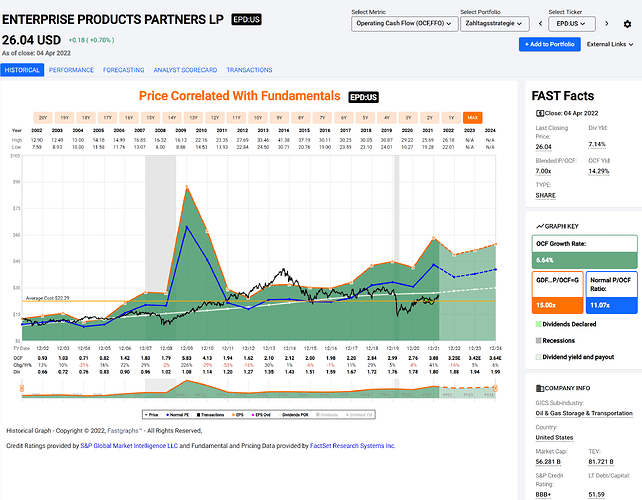The height and width of the screenshot is (500, 642).
Task: Toggle EPS series in chart legend
Action: (x=238, y=415)
